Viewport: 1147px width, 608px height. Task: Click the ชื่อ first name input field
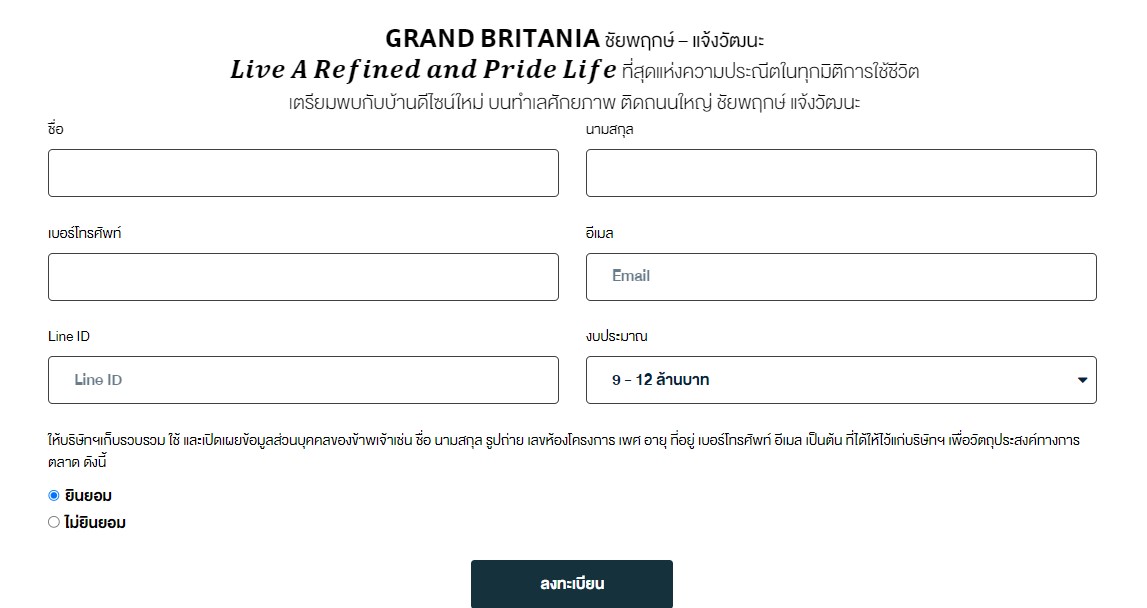[303, 173]
